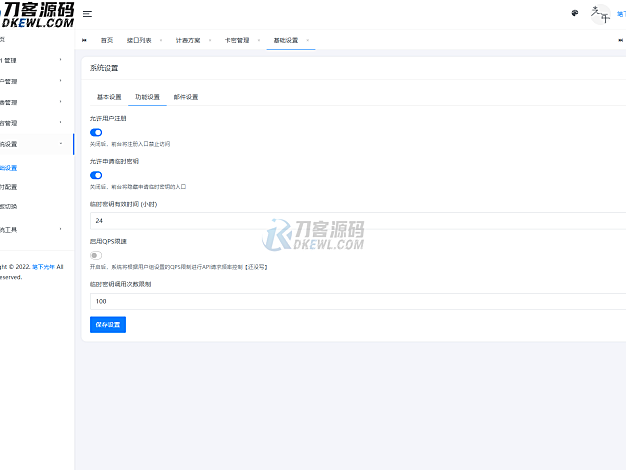This screenshot has height=470, width=626.
Task: Close the 基础设置 tab
Action: pyautogui.click(x=307, y=40)
